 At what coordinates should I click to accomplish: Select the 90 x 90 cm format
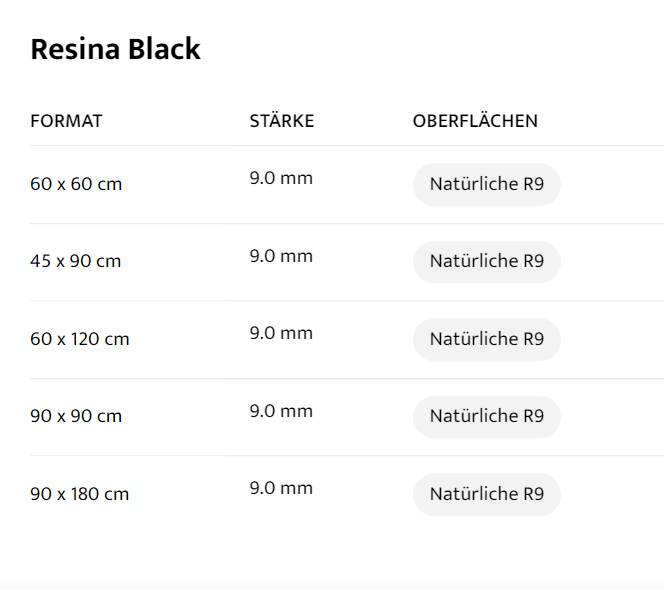76,416
